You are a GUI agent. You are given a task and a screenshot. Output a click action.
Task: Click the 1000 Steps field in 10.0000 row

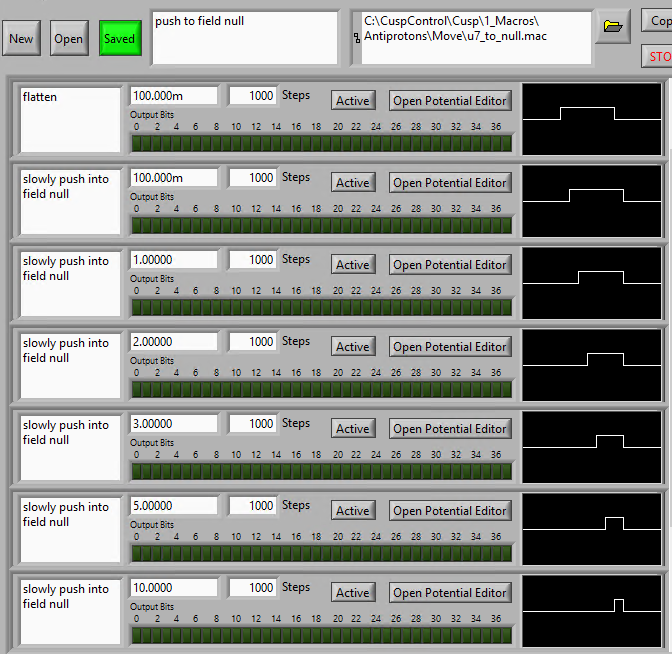[252, 588]
